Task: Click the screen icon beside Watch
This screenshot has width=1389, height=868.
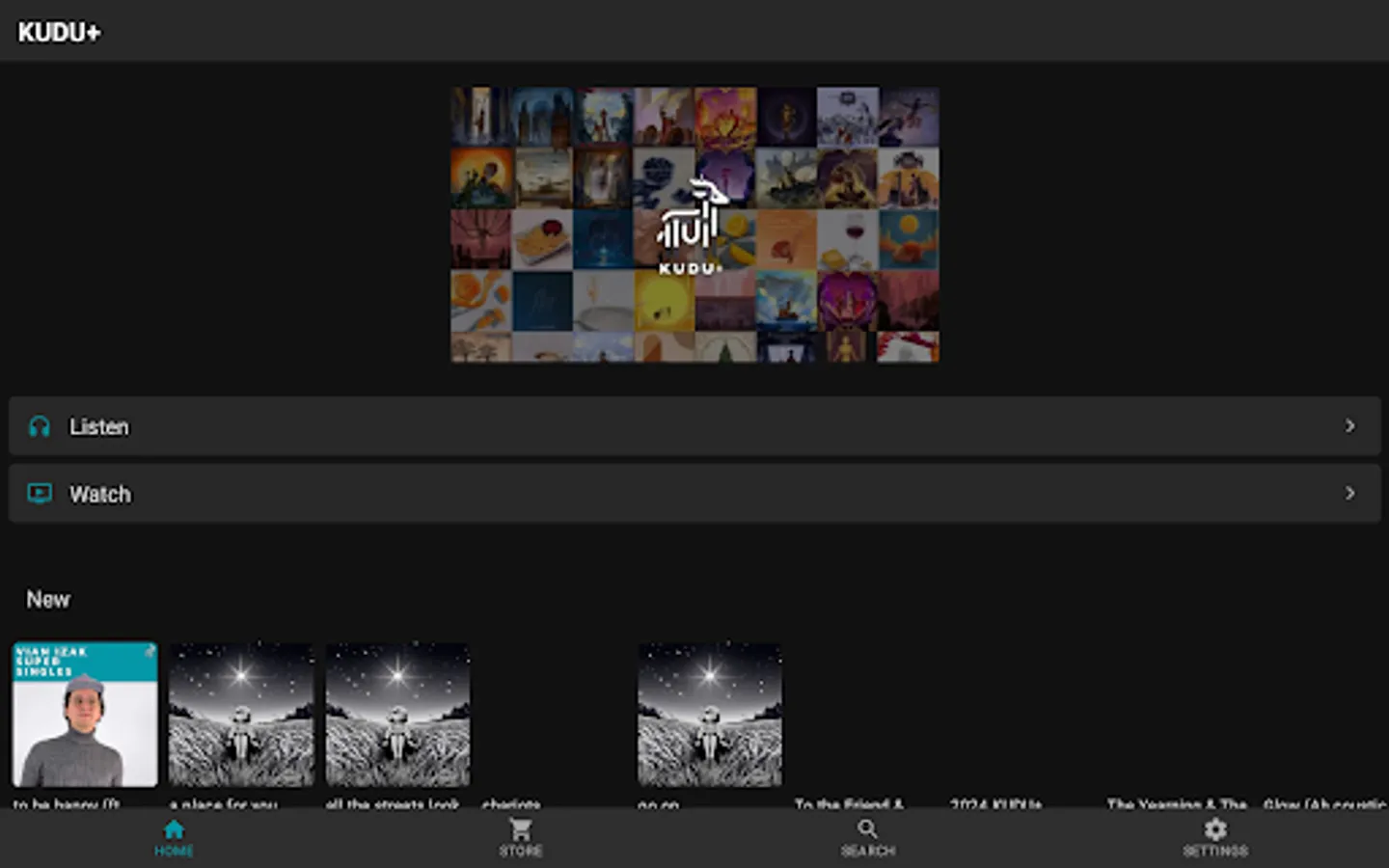Action: pos(39,493)
